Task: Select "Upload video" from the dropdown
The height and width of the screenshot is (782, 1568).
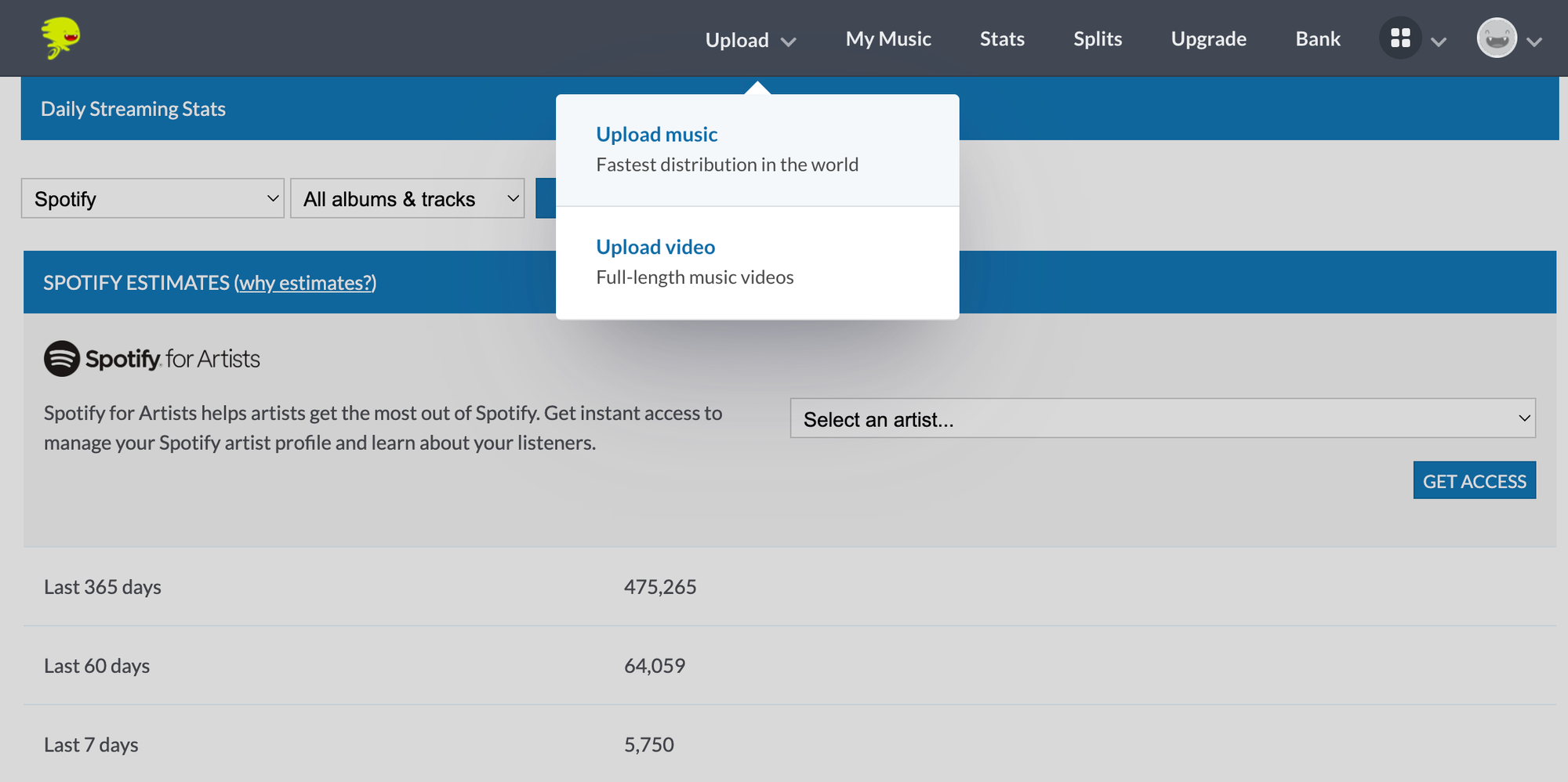Action: pos(655,246)
